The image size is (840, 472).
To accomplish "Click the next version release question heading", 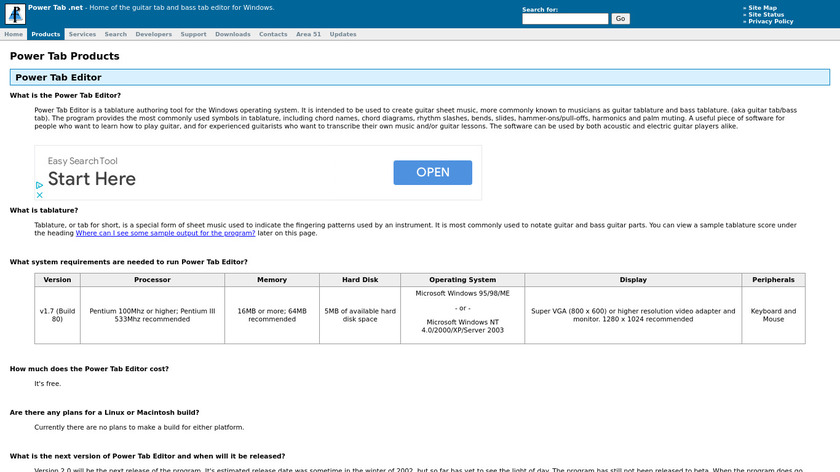I will coord(147,456).
